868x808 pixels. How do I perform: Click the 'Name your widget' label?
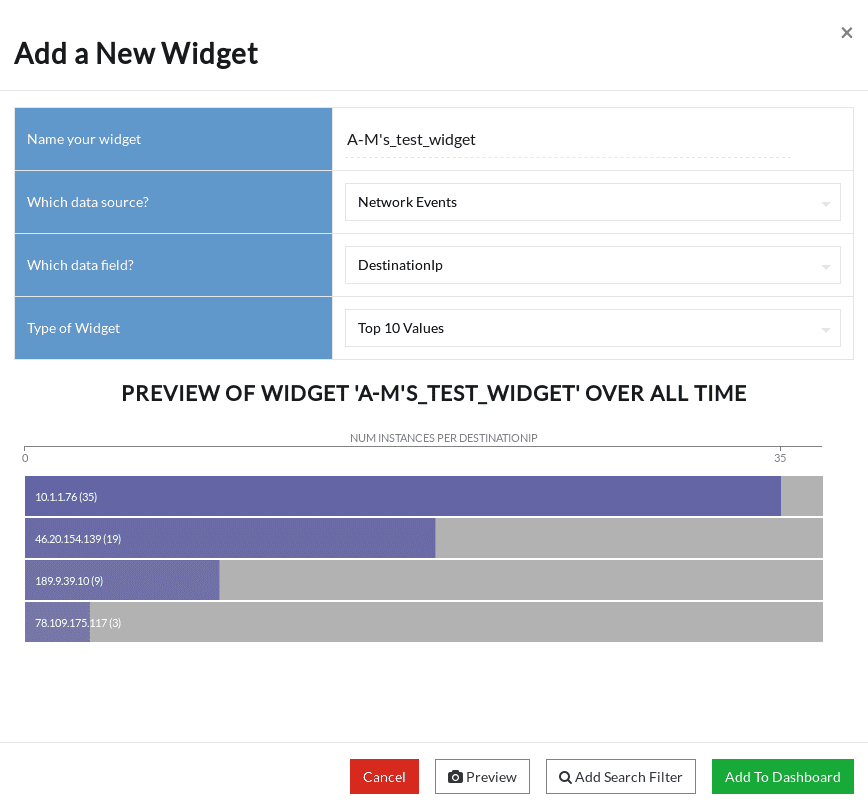coord(84,139)
